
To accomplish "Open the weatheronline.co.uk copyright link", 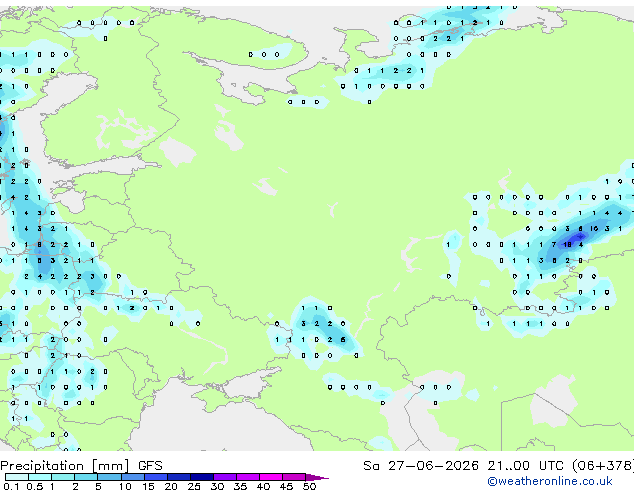I will (x=550, y=481).
